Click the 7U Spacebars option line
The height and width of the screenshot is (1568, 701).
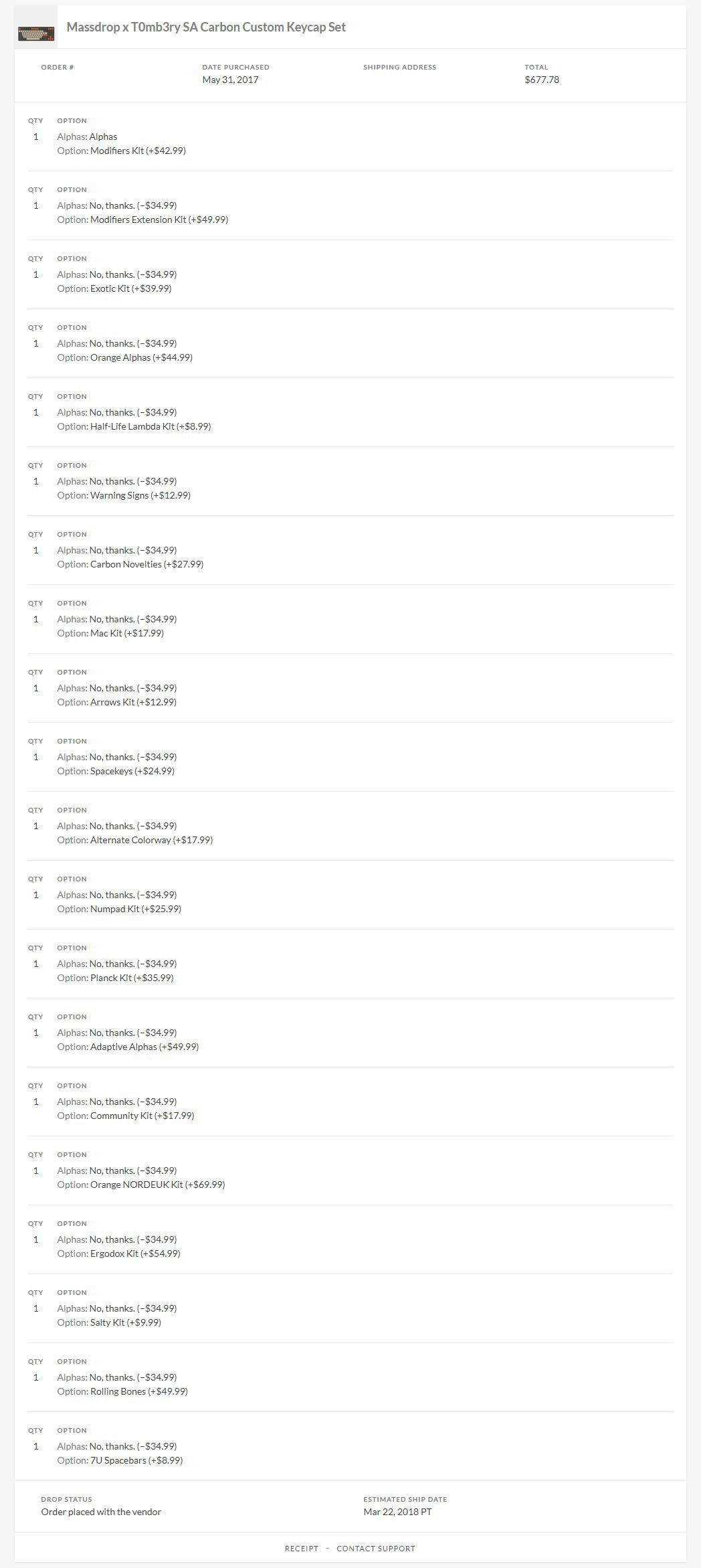(x=120, y=1460)
